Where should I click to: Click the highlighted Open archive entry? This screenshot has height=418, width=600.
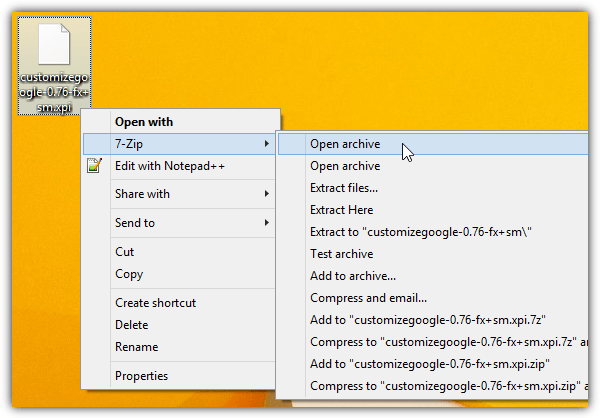[x=433, y=144]
